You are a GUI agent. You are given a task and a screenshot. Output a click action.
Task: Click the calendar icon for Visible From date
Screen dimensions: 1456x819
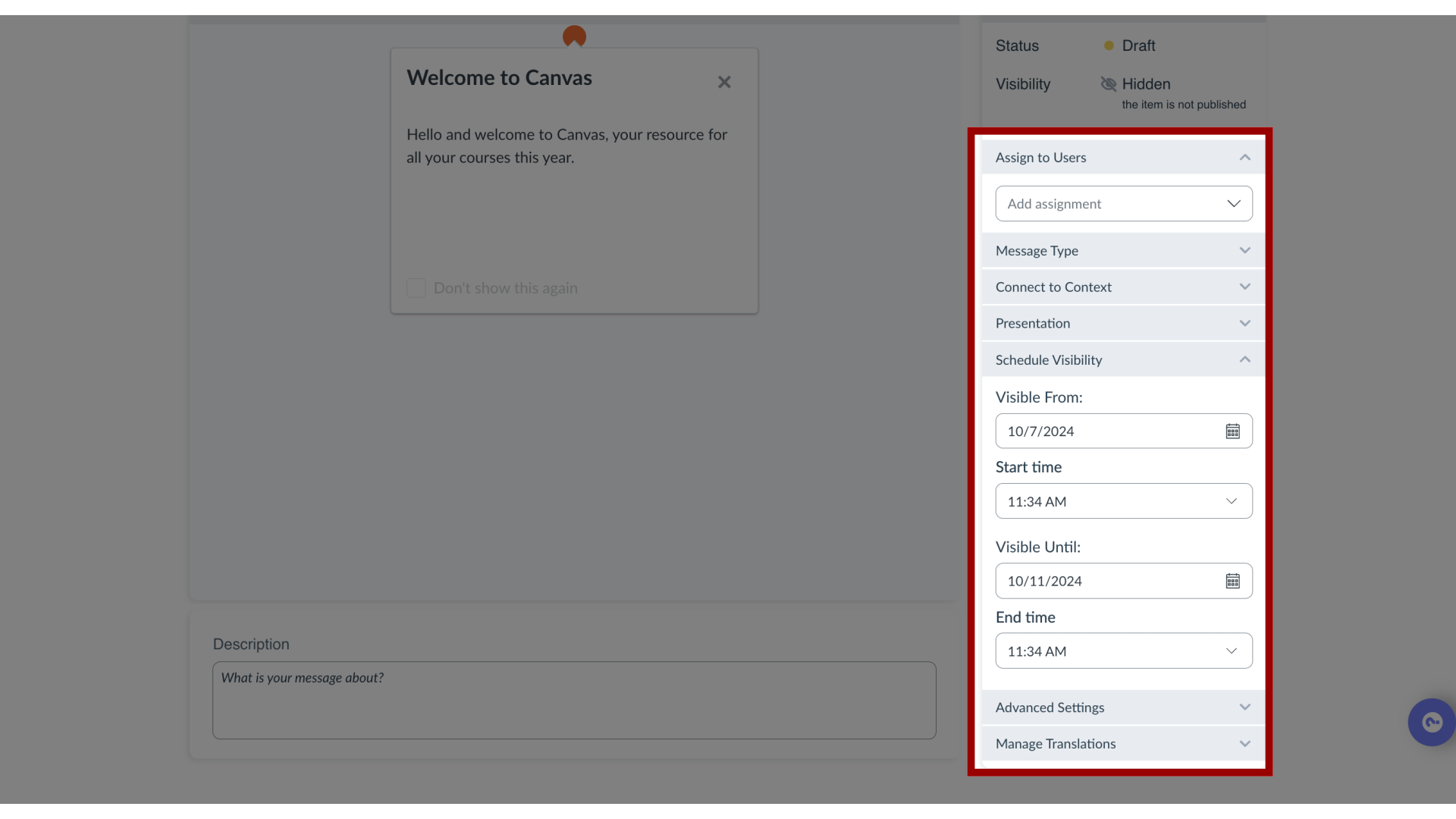tap(1232, 431)
